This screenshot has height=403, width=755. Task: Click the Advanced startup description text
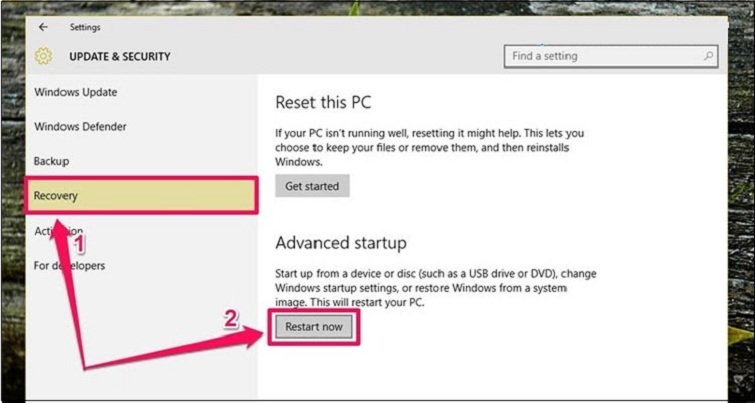pyautogui.click(x=436, y=287)
